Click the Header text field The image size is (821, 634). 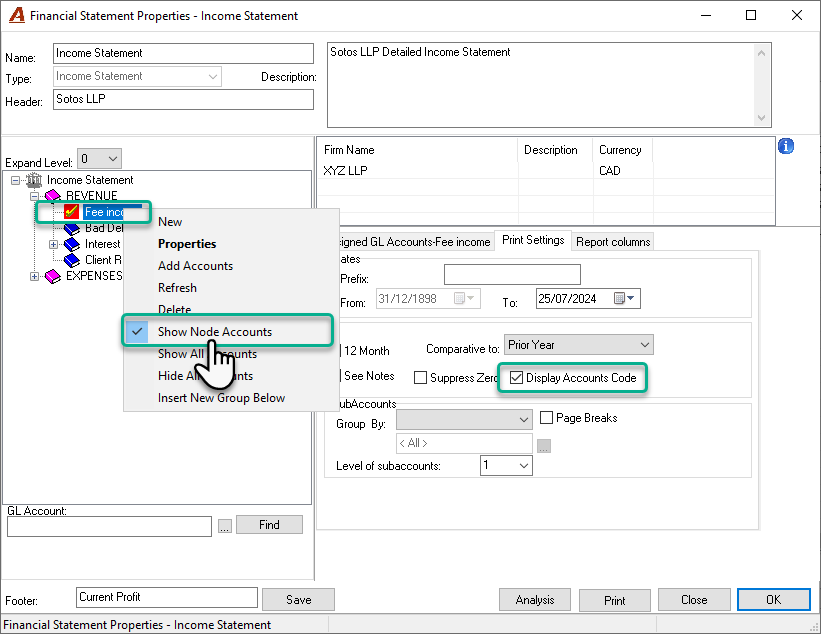183,99
